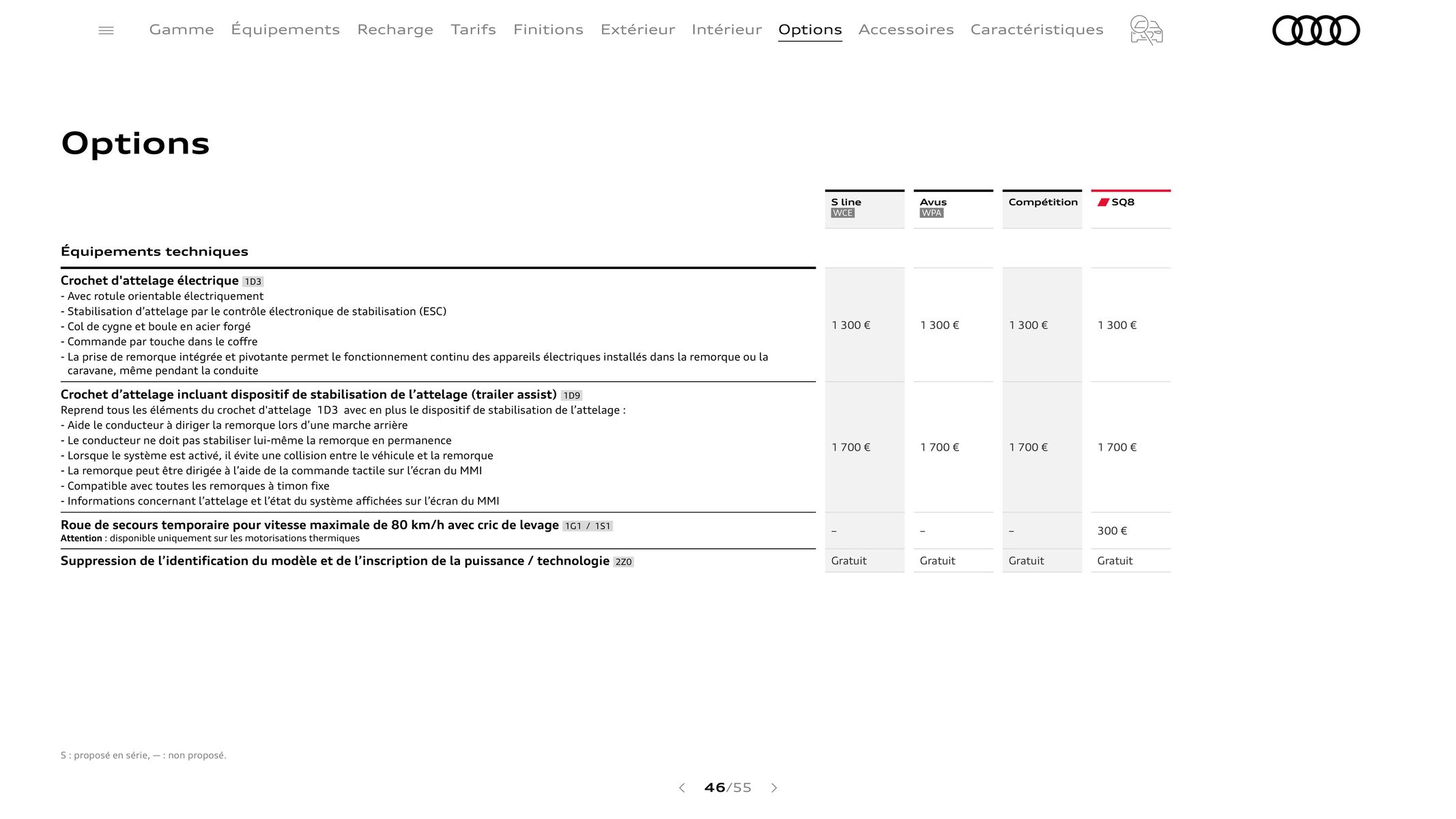Click the Audi rings logo
Image resolution: width=1456 pixels, height=819 pixels.
[x=1316, y=30]
